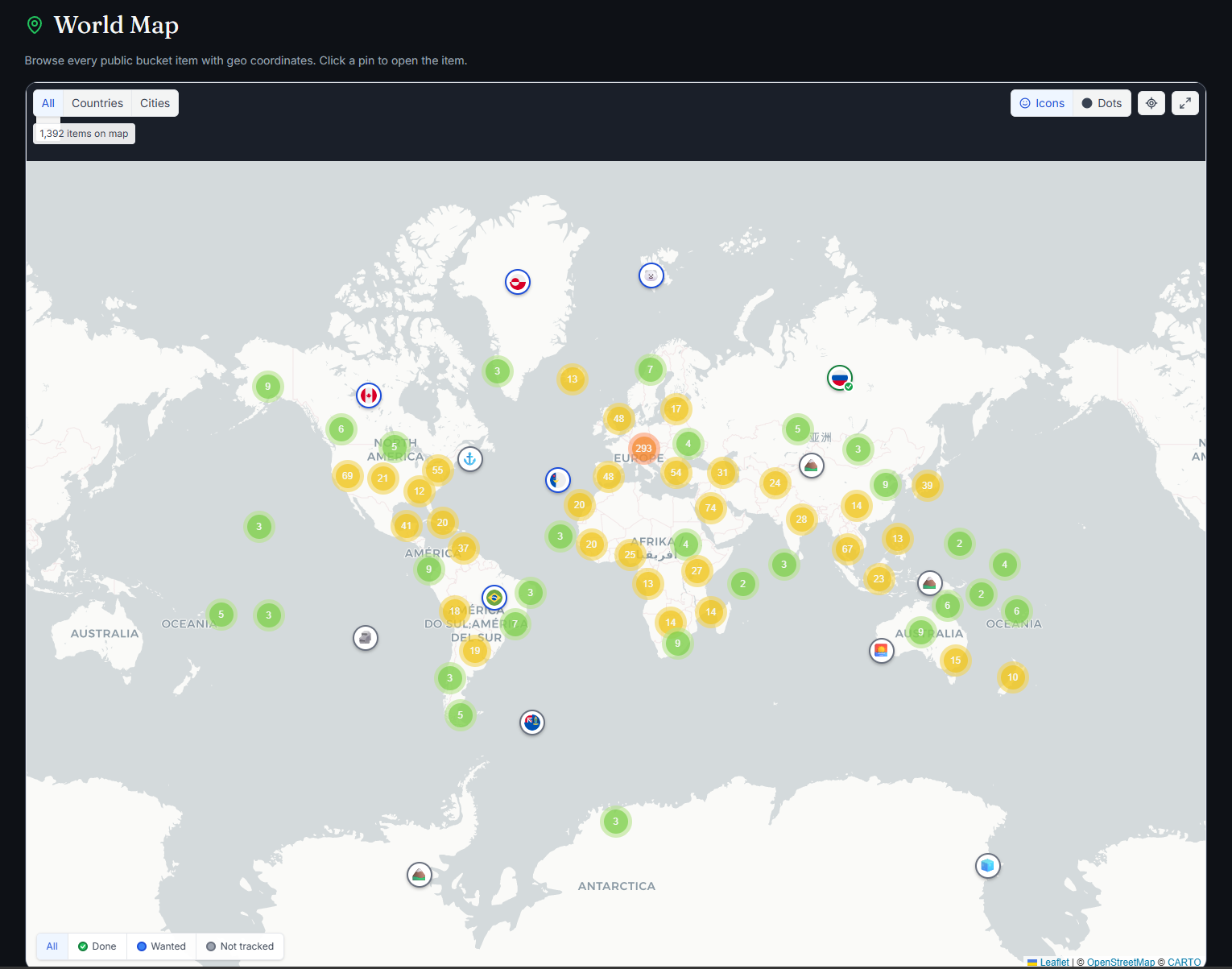The width and height of the screenshot is (1232, 969).
Task: Open the Brazil flag pin
Action: [494, 598]
